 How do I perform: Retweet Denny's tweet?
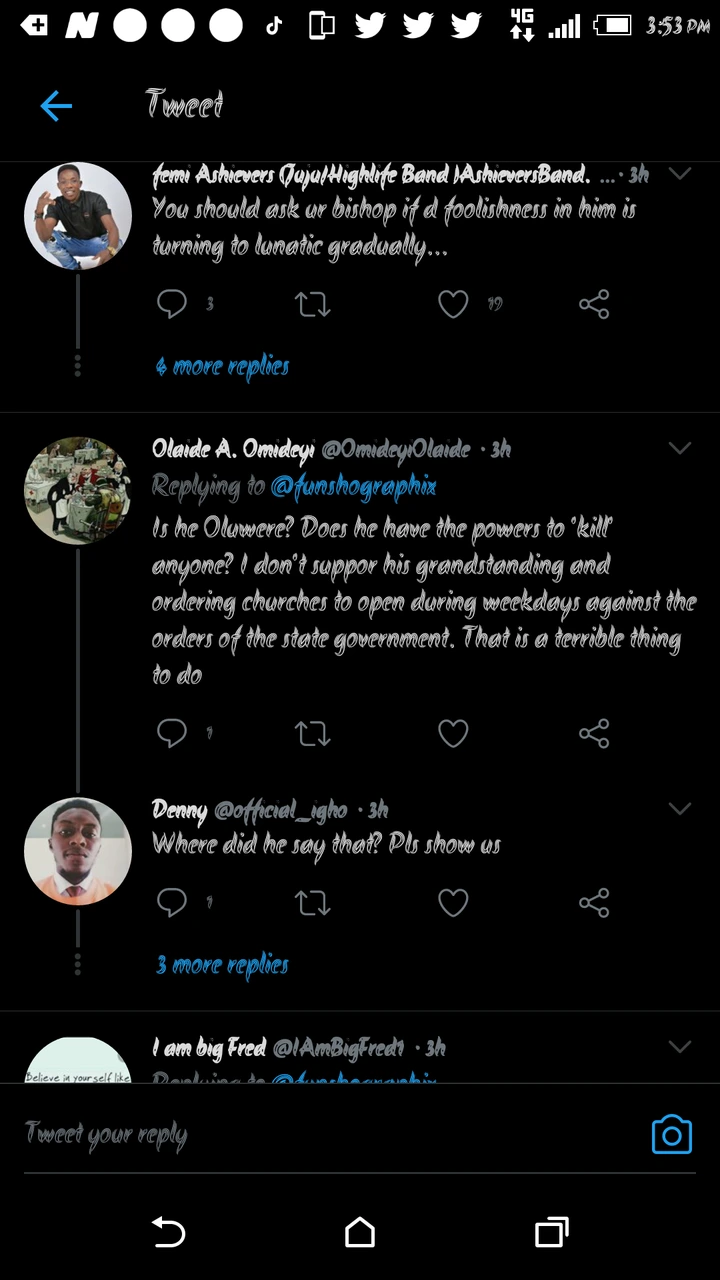pyautogui.click(x=313, y=903)
